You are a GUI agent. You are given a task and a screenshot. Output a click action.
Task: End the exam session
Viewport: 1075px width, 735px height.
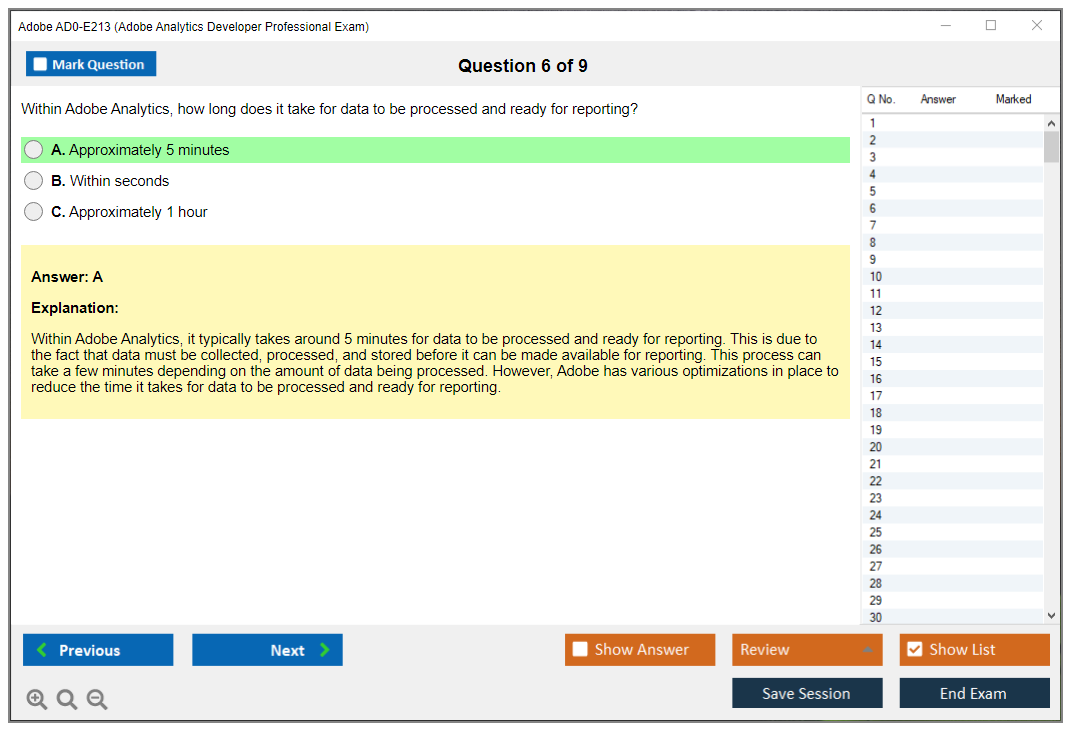[973, 693]
